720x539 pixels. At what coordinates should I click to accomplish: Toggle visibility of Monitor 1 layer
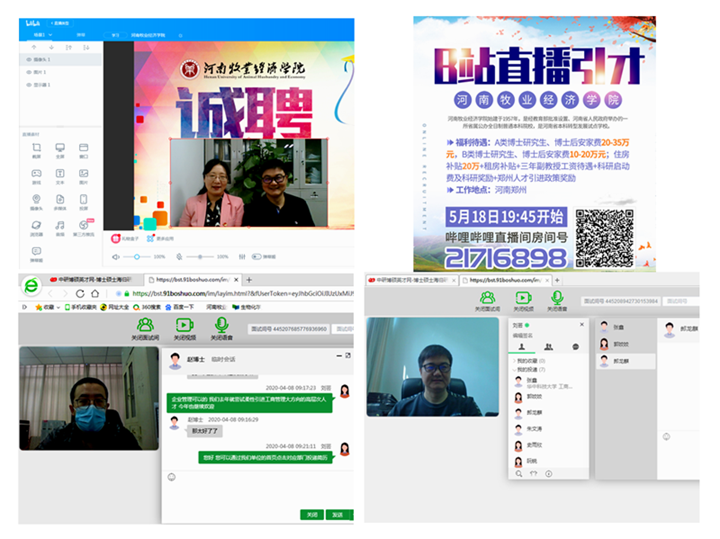click(29, 85)
